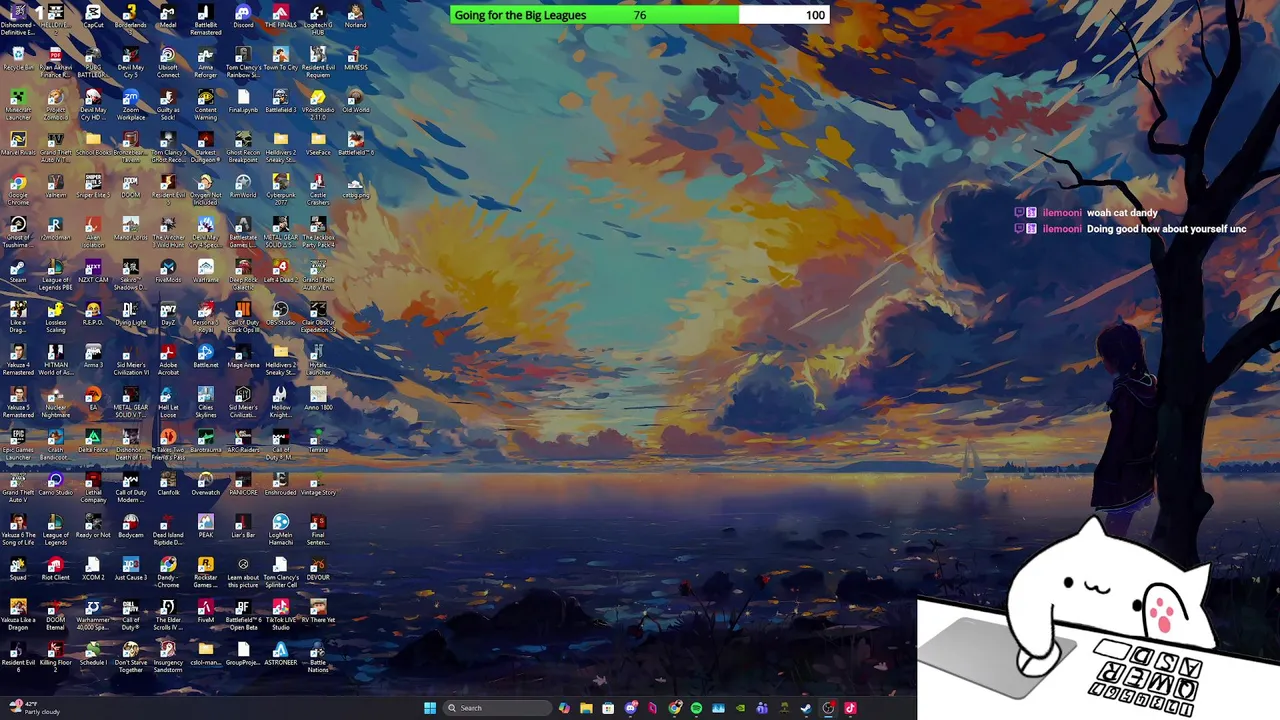Launch Borderlands 3 from the desktop
1280x720 pixels.
click(x=130, y=18)
